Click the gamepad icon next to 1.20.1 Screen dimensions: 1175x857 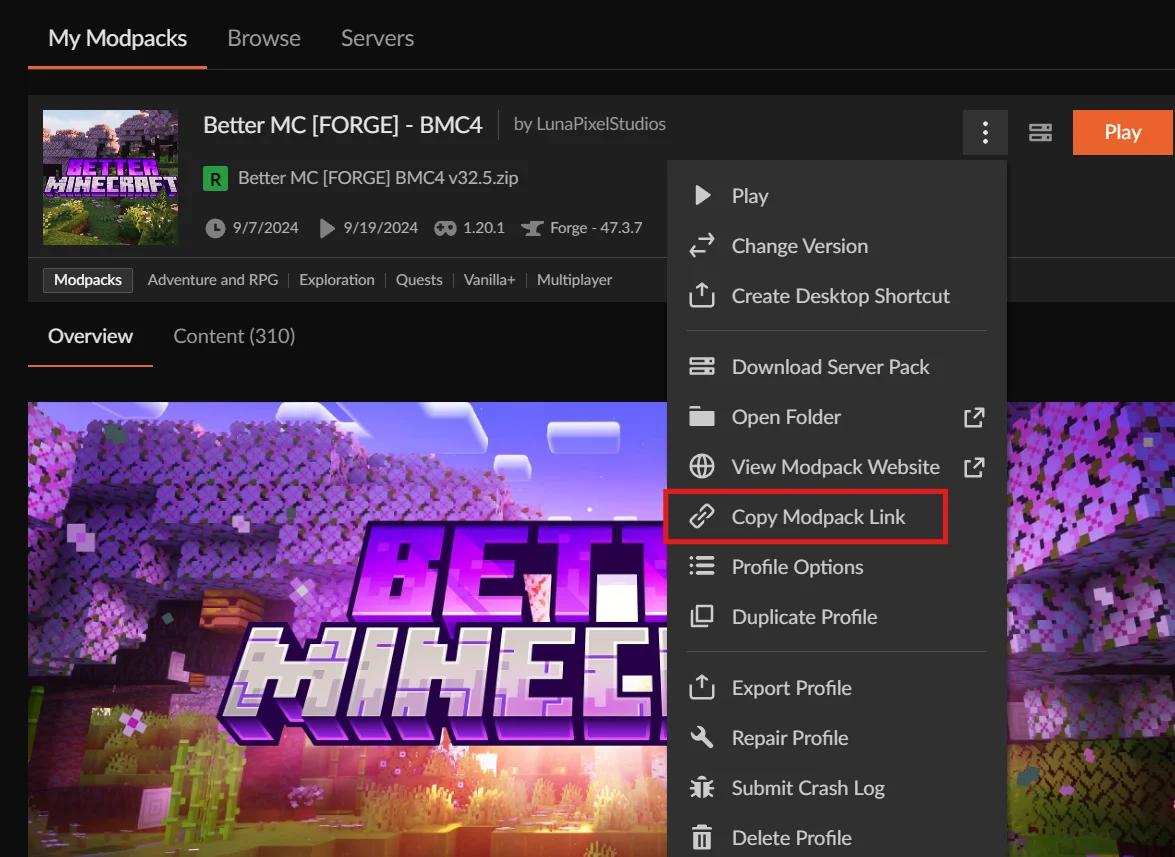(x=445, y=228)
